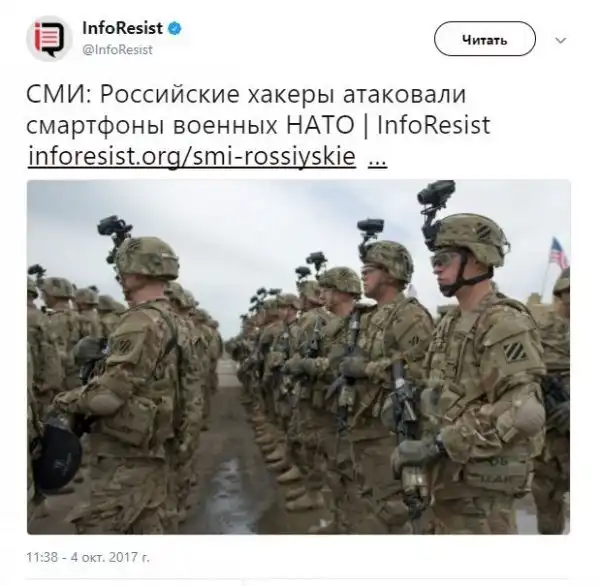Image resolution: width=600 pixels, height=586 pixels.
Task: Open the inforesist.org/smi-rossiyskie link
Action: (192, 156)
